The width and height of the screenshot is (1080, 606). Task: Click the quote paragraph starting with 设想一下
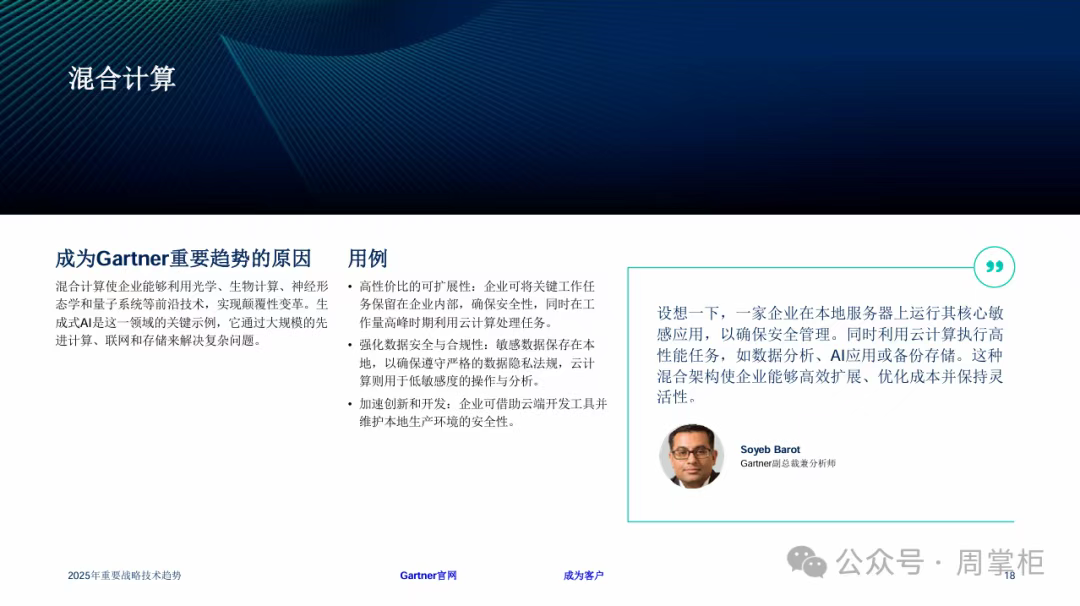[x=830, y=355]
